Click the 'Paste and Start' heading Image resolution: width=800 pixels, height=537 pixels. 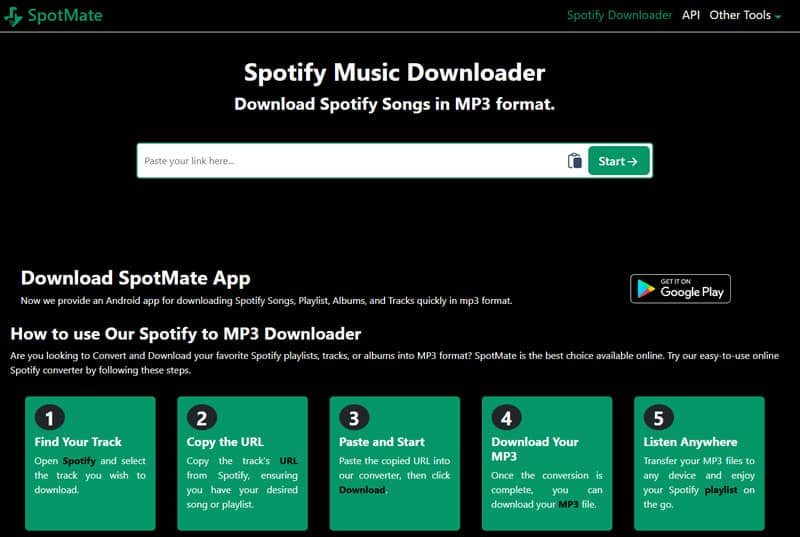tap(382, 442)
